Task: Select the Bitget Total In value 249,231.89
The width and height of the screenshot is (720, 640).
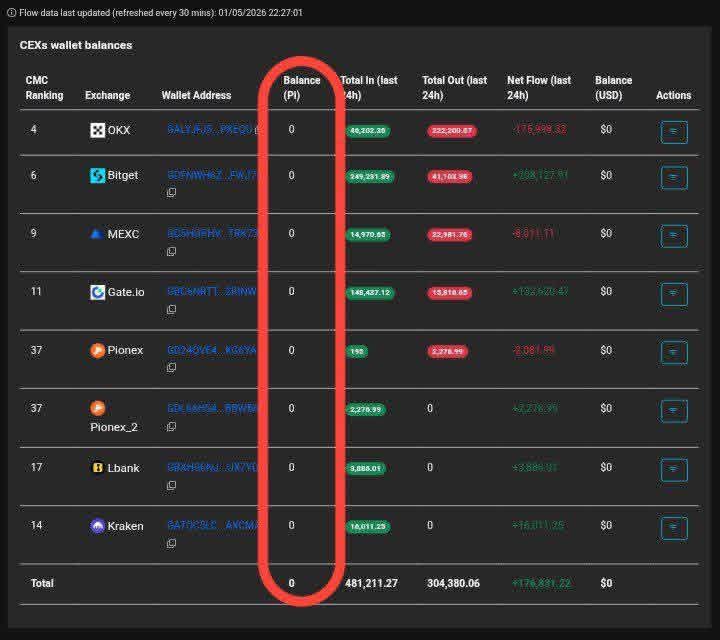Action: coord(370,177)
